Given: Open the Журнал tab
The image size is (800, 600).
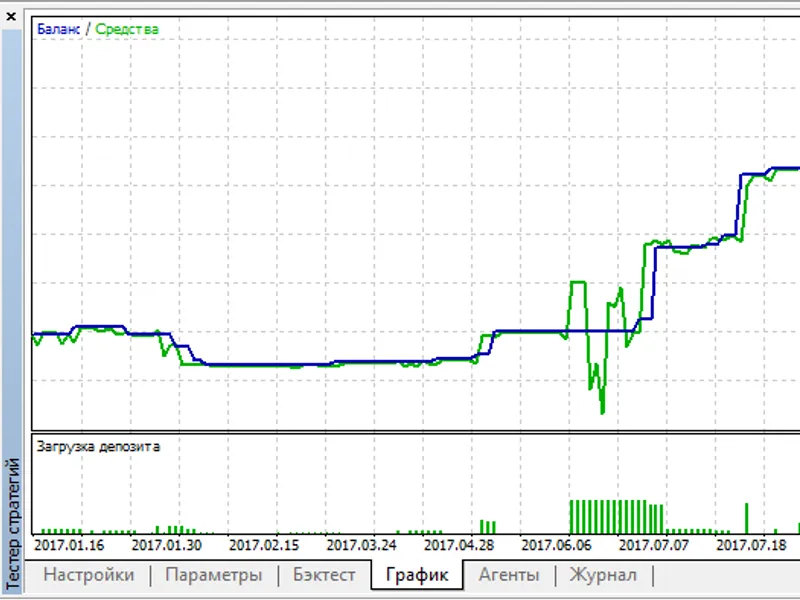Looking at the screenshot, I should pyautogui.click(x=603, y=575).
